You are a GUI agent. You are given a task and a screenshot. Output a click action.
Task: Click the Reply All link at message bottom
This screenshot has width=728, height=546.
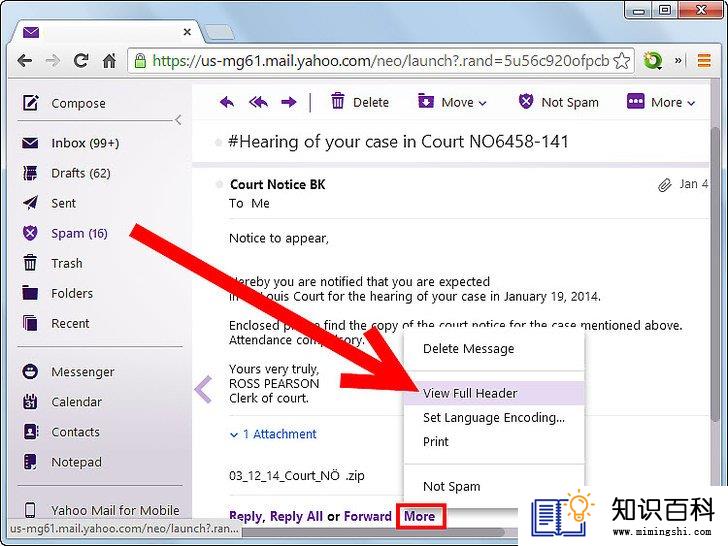(296, 516)
